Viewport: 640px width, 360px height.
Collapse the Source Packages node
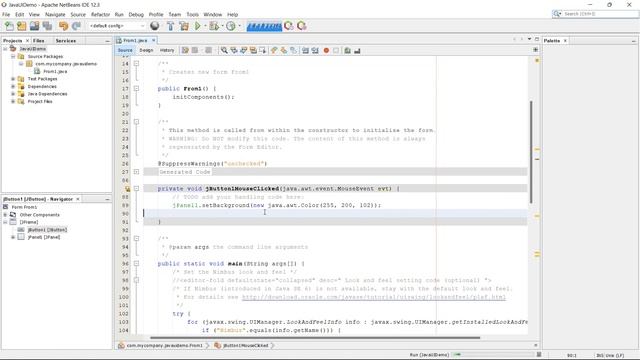(13, 56)
